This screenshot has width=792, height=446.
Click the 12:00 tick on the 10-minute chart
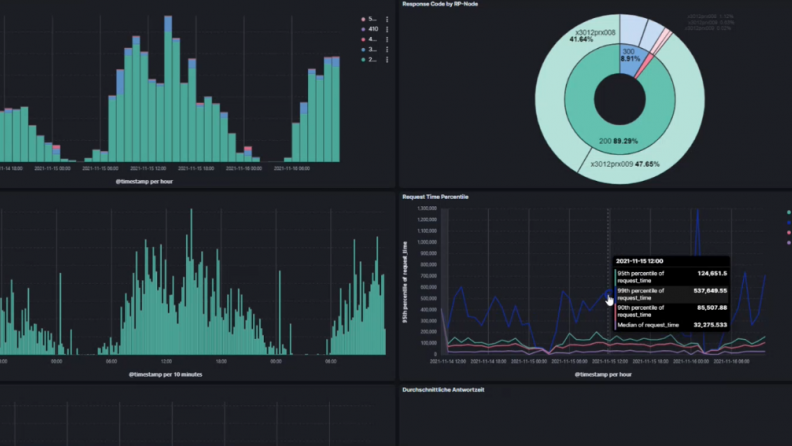pos(166,362)
